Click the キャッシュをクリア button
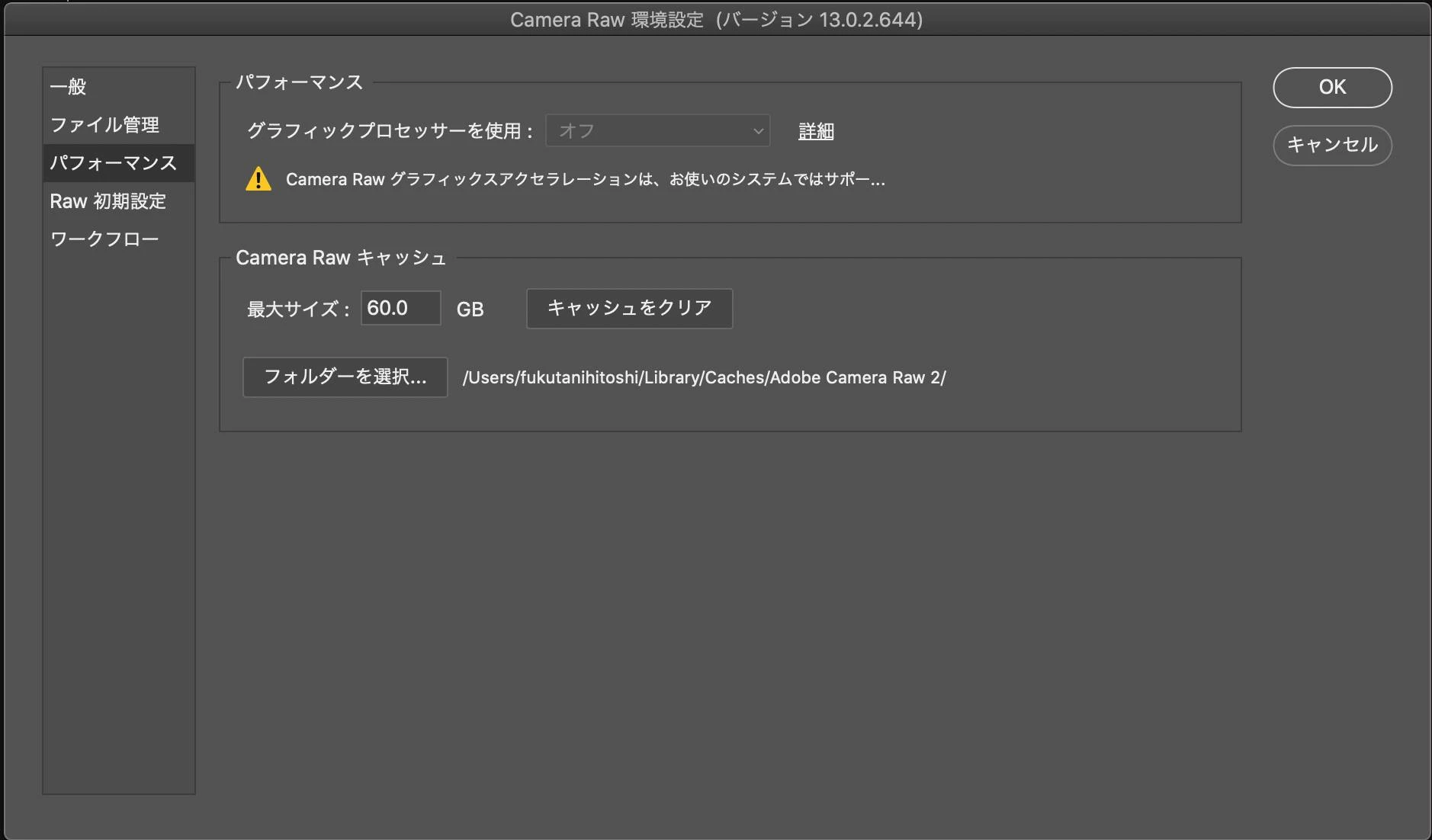 tap(629, 308)
